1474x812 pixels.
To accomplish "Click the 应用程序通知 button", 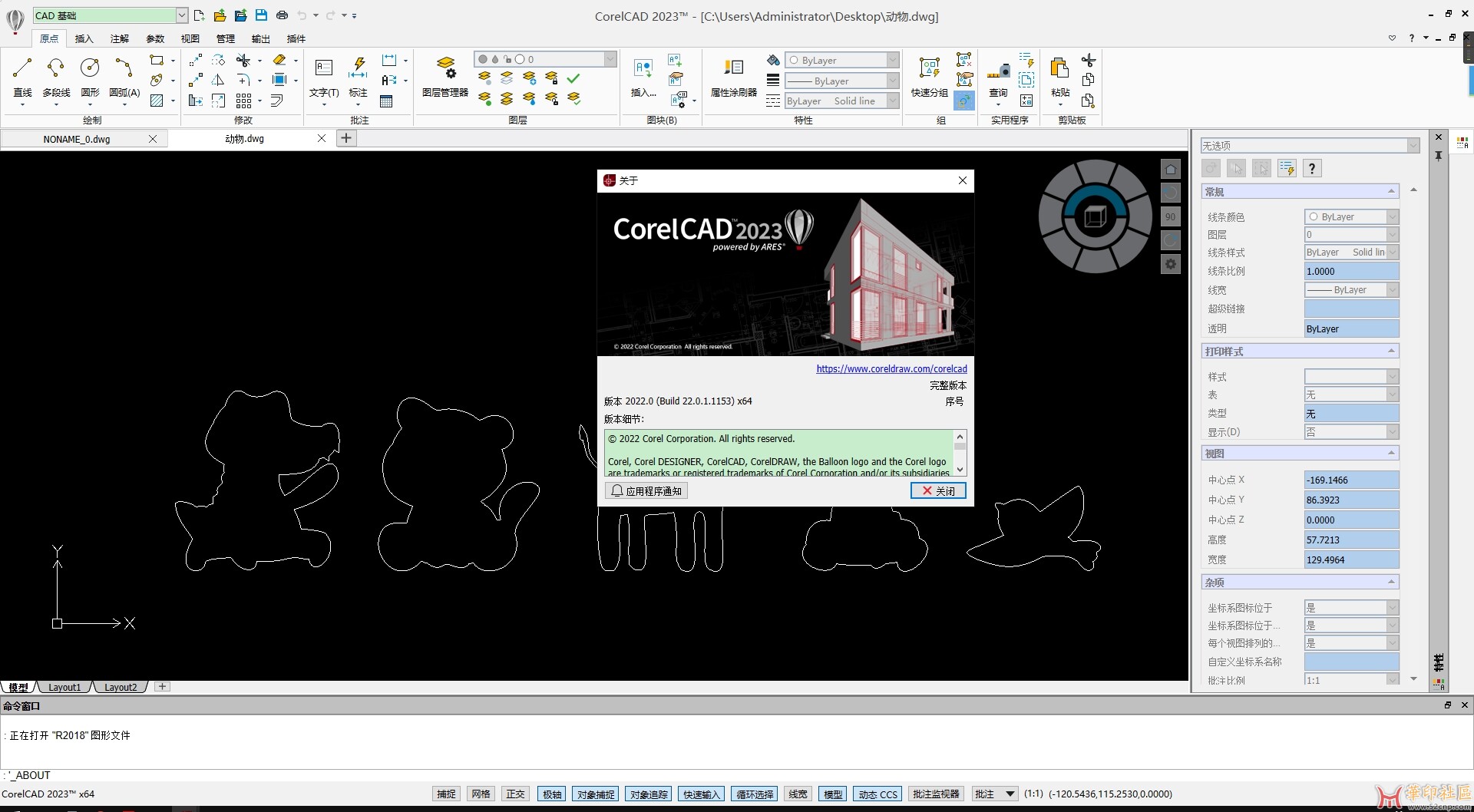I will click(x=646, y=490).
